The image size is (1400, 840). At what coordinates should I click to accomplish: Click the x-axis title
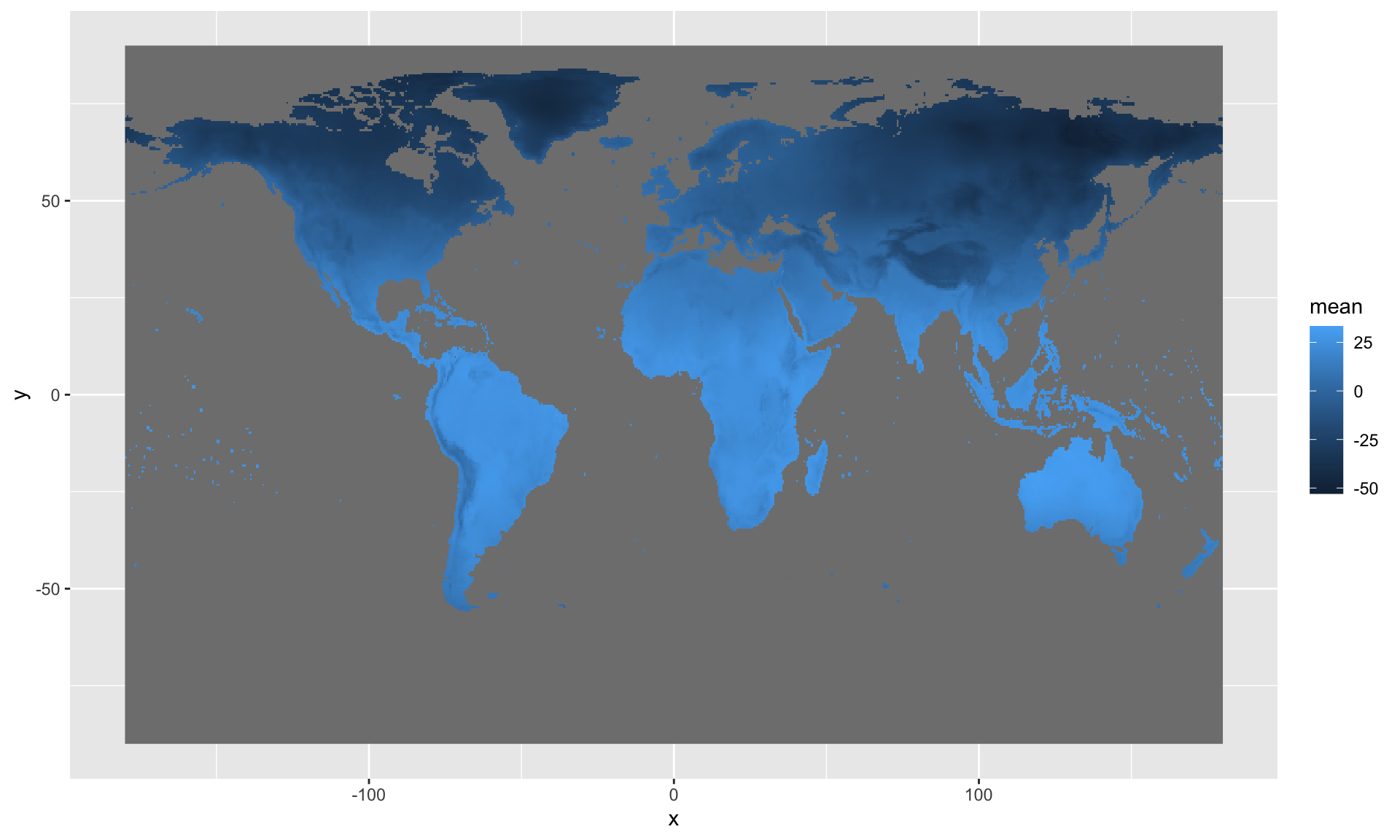(x=673, y=819)
